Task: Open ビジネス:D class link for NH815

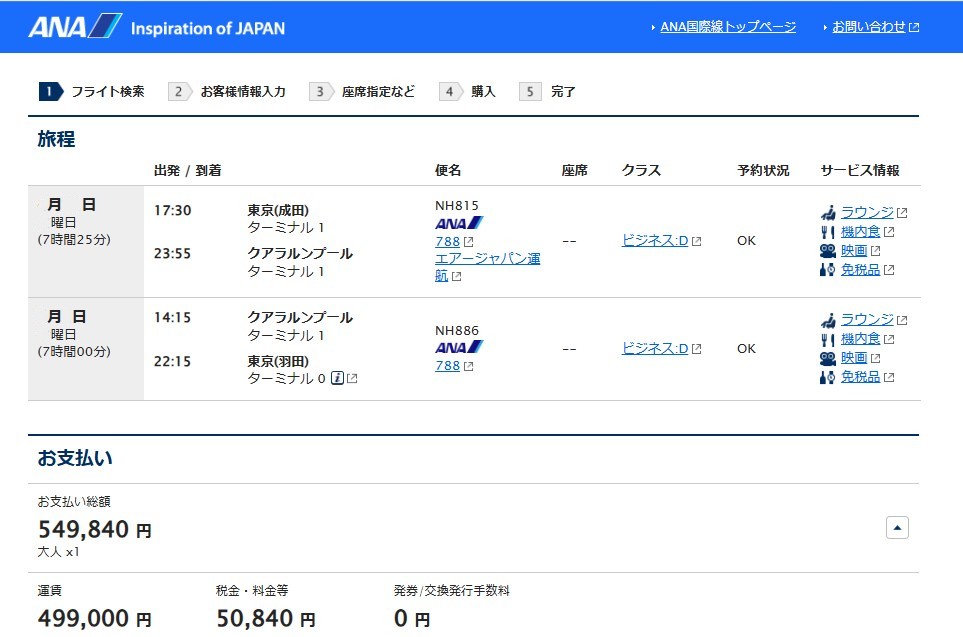Action: pos(655,240)
